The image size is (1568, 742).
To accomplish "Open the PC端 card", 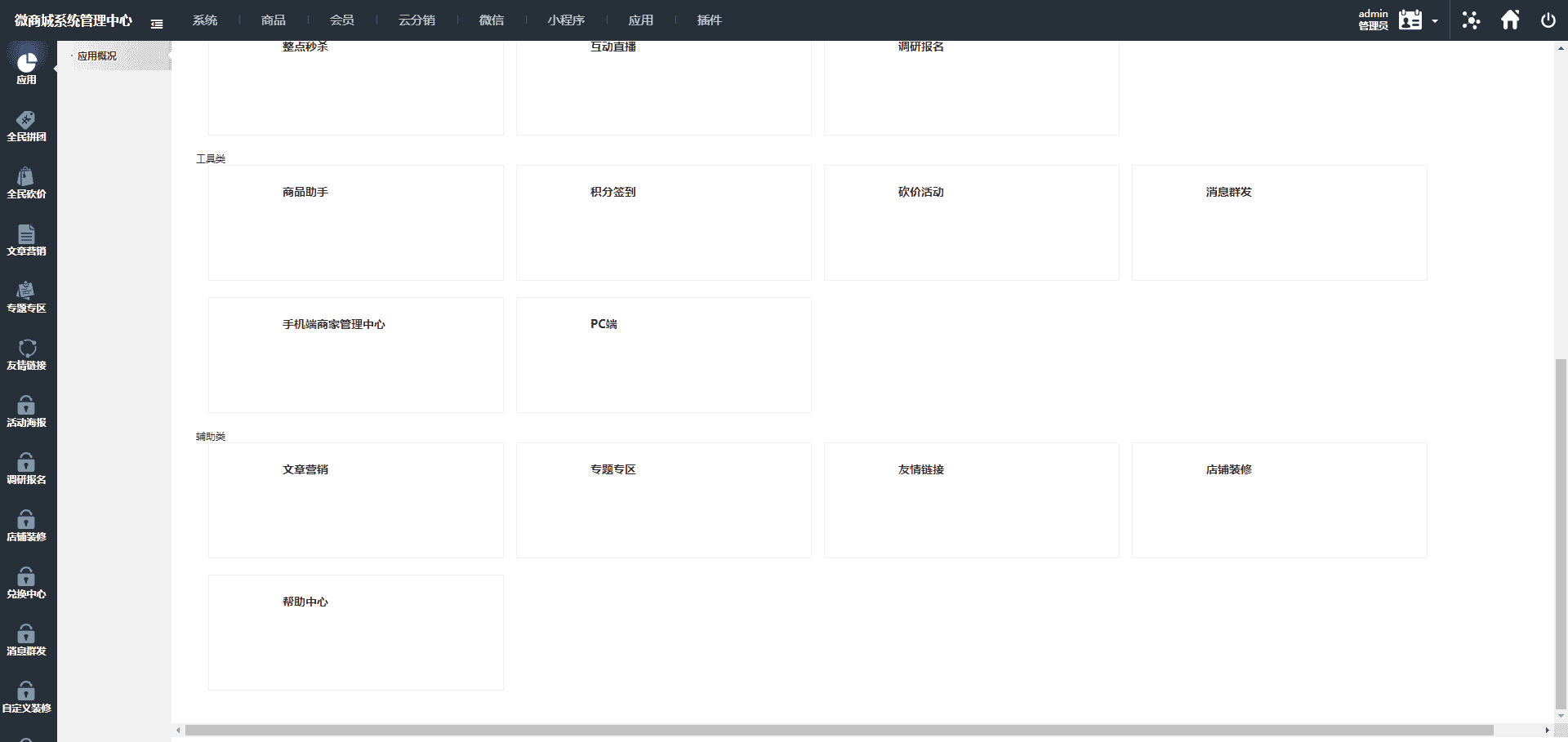I will [x=664, y=355].
